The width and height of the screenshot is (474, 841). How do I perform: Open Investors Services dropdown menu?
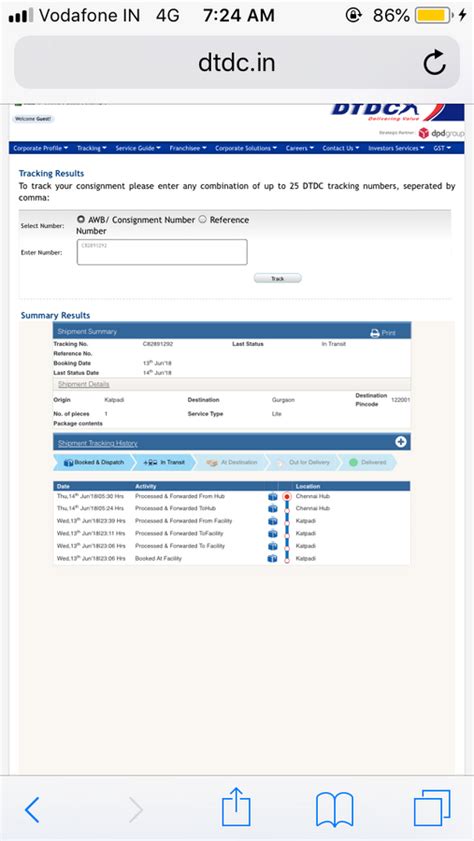[x=396, y=148]
